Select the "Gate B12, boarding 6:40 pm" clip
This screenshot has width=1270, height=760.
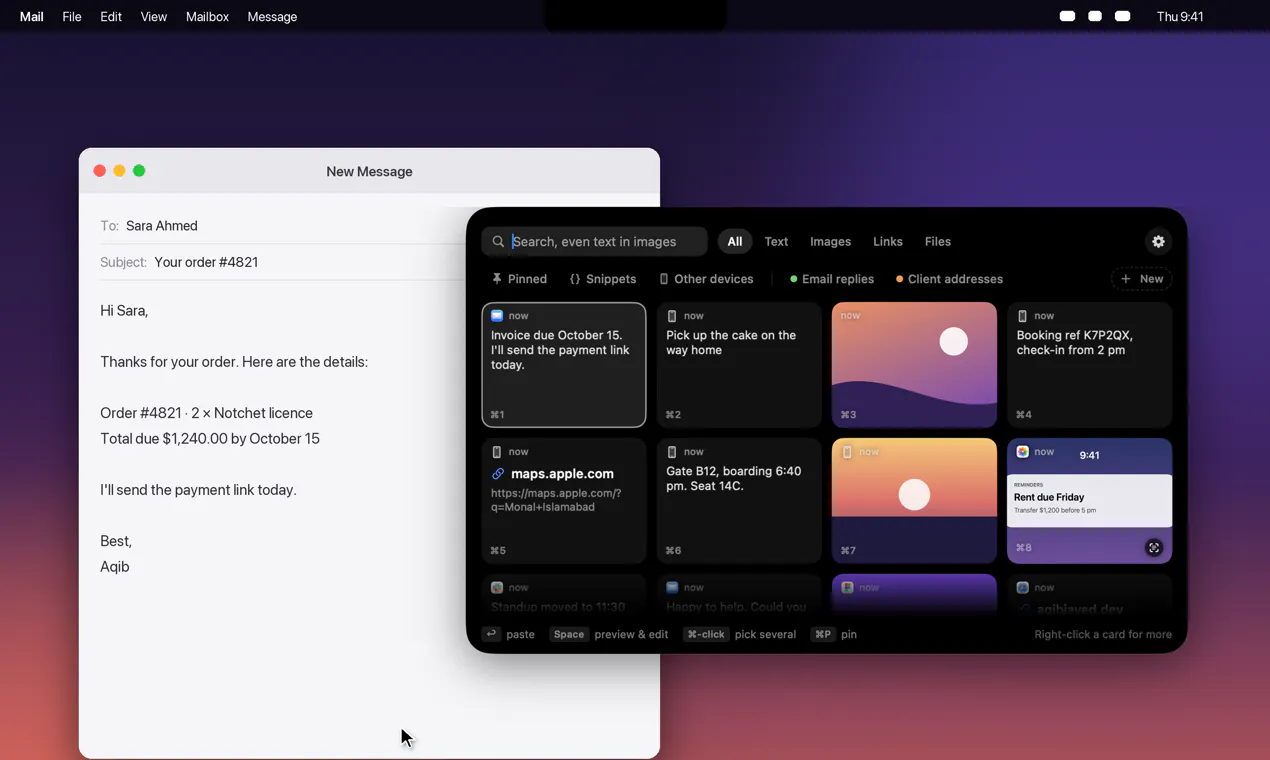pos(739,501)
